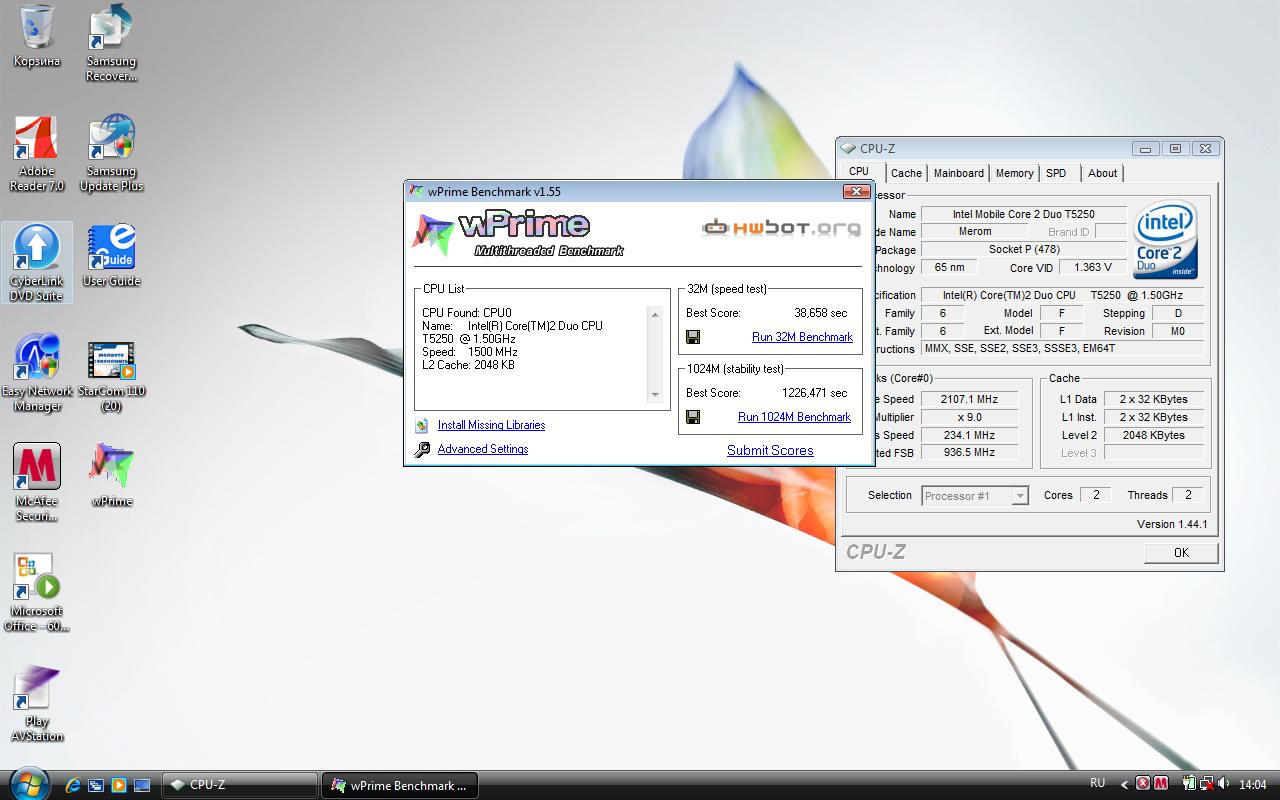1280x800 pixels.
Task: Click the 'x 9.0' multiplier value
Action: [x=969, y=417]
